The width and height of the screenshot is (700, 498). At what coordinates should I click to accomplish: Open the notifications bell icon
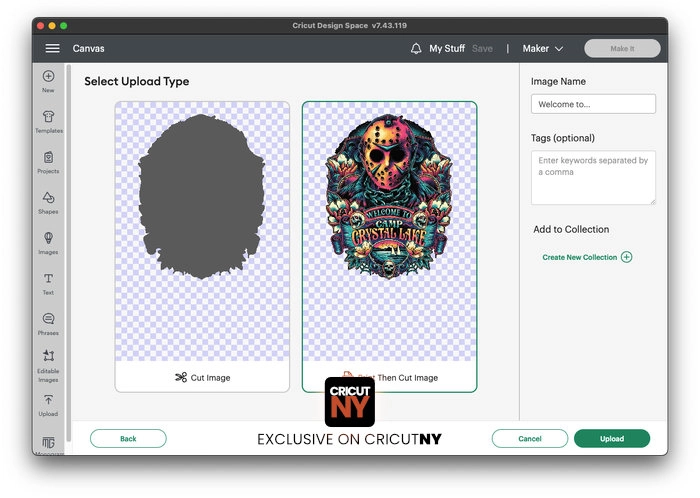(x=416, y=49)
